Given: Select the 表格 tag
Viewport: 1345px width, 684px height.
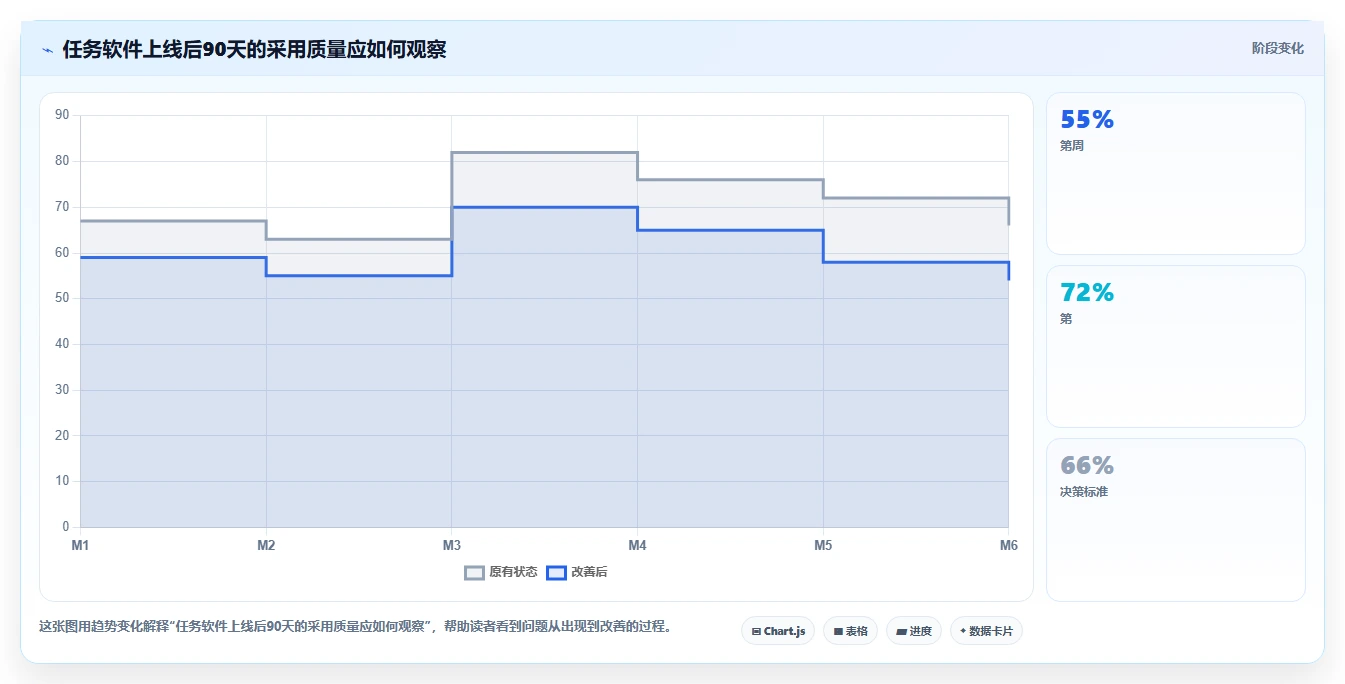Looking at the screenshot, I should point(851,631).
